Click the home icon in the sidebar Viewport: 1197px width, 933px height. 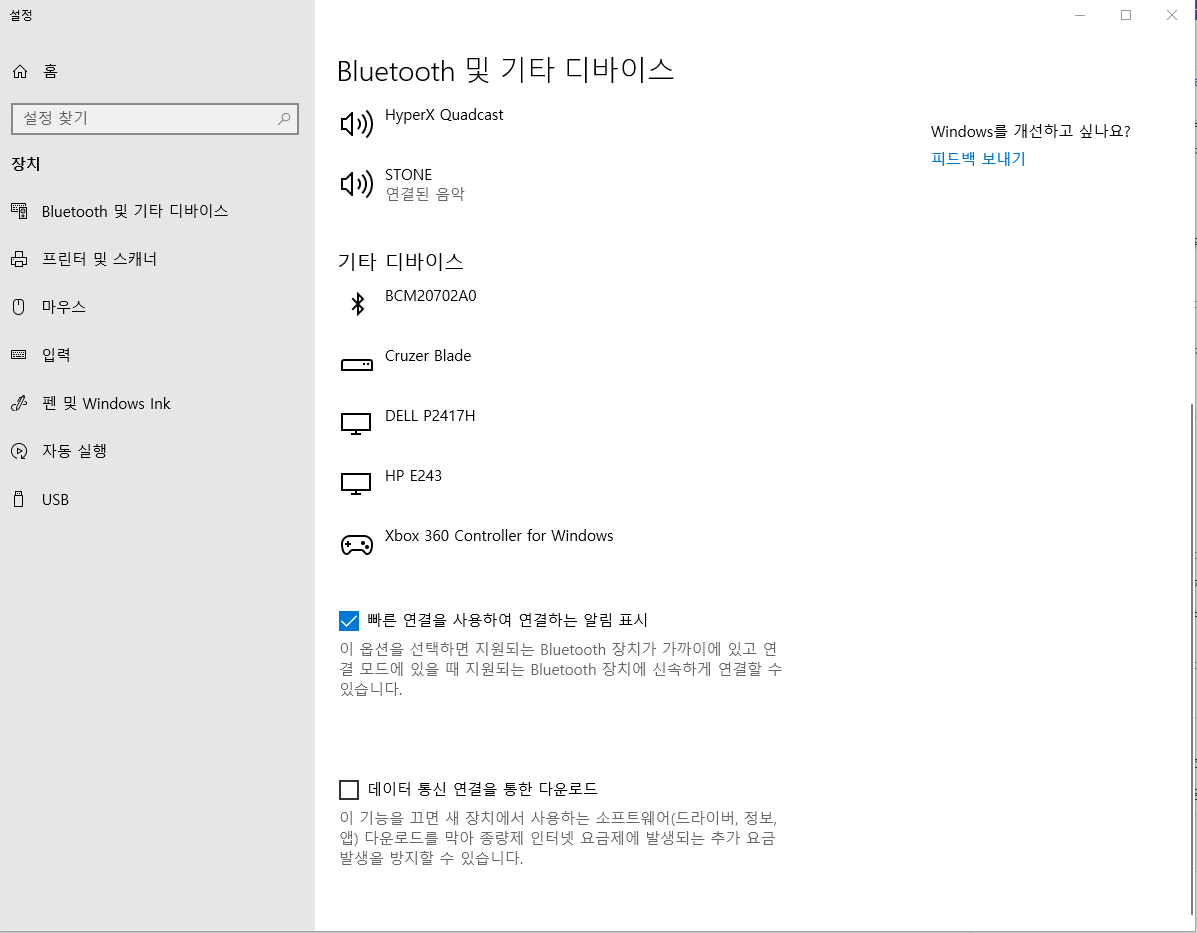(20, 72)
